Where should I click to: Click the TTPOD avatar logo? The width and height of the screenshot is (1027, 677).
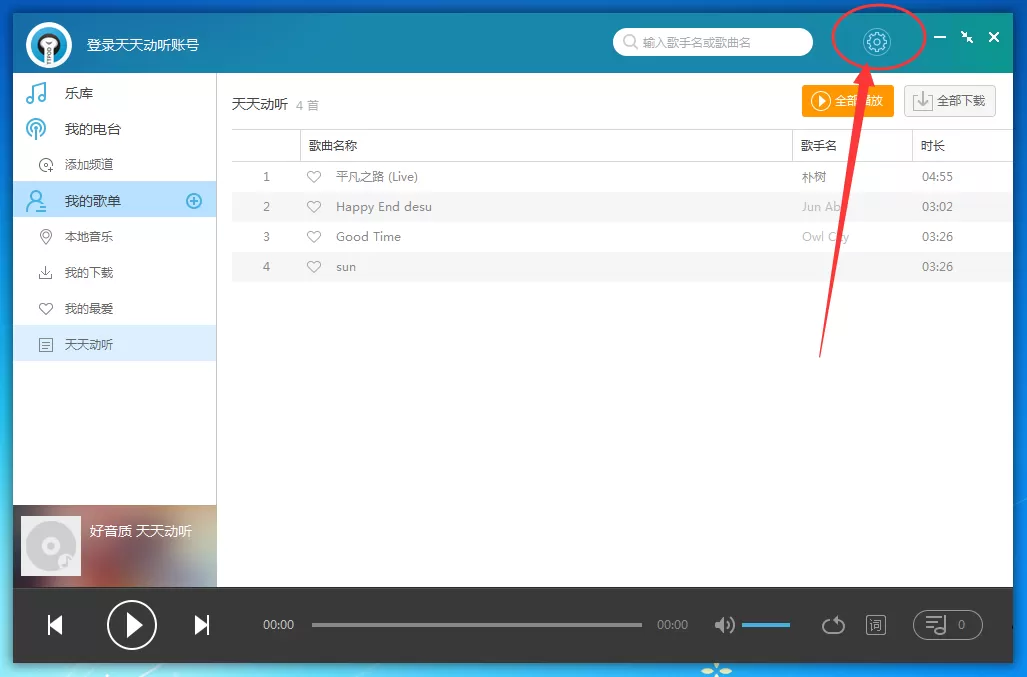(49, 45)
